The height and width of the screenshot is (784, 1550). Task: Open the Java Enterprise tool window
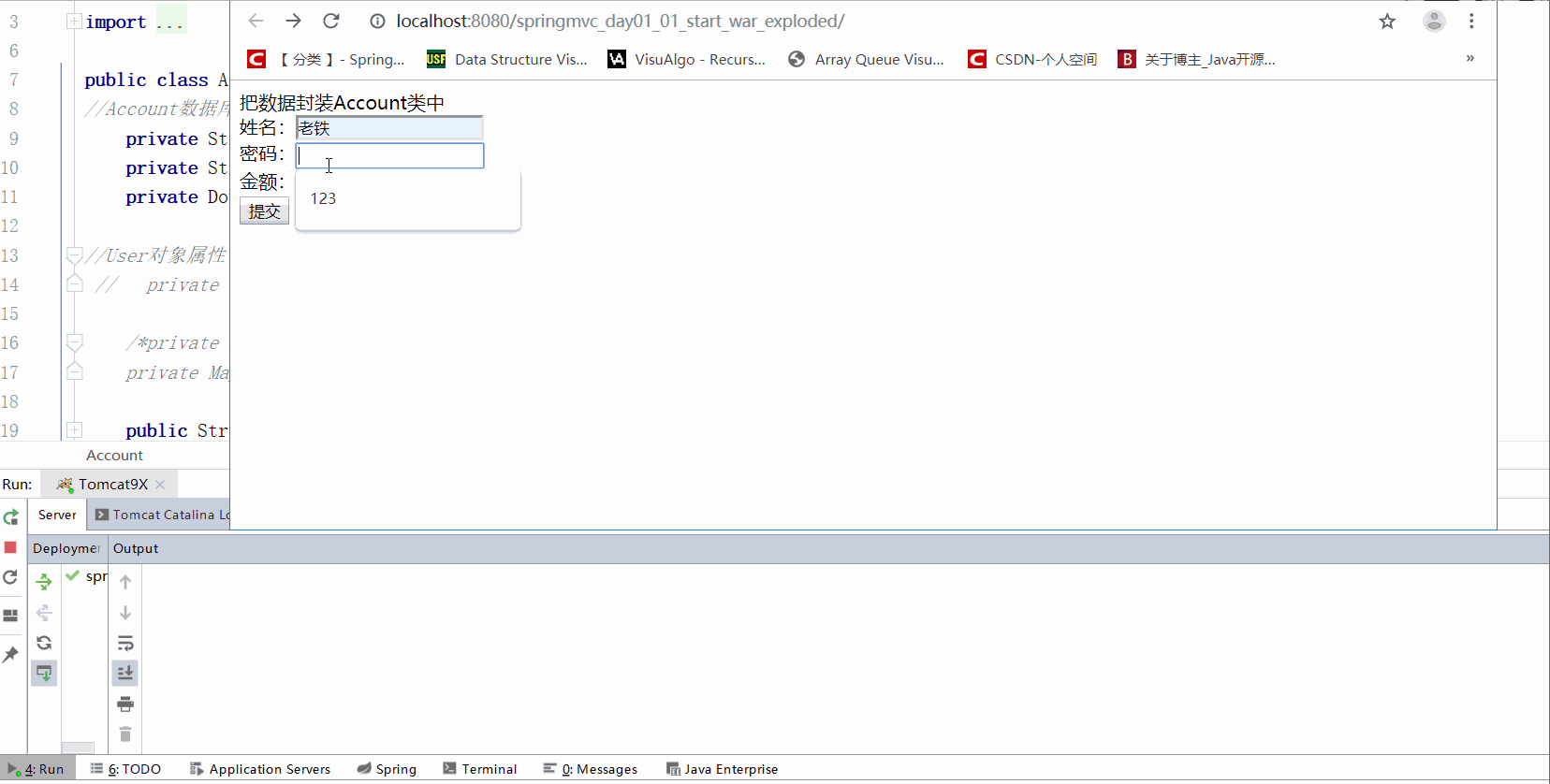(x=722, y=769)
